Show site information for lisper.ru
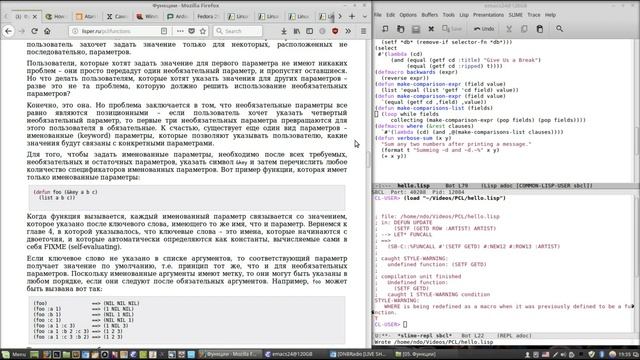Image resolution: width=640 pixels, height=360 pixels. [x=75, y=31]
